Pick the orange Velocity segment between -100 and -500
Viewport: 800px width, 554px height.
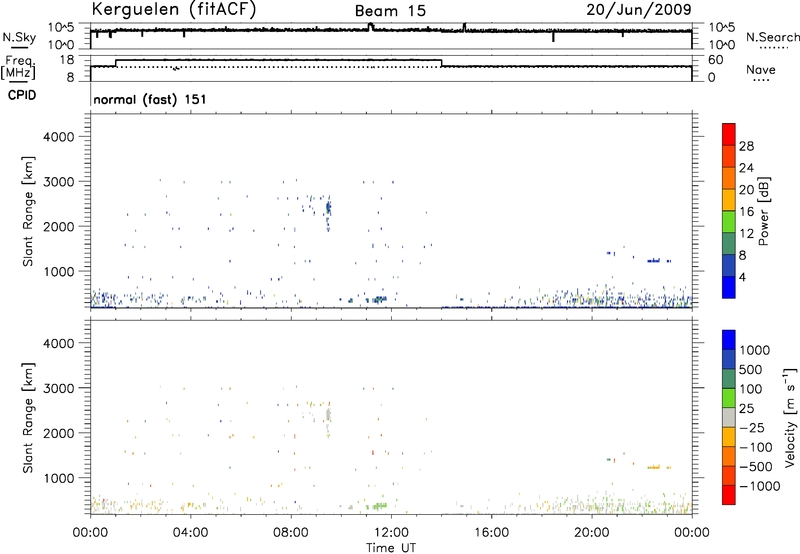pos(729,456)
